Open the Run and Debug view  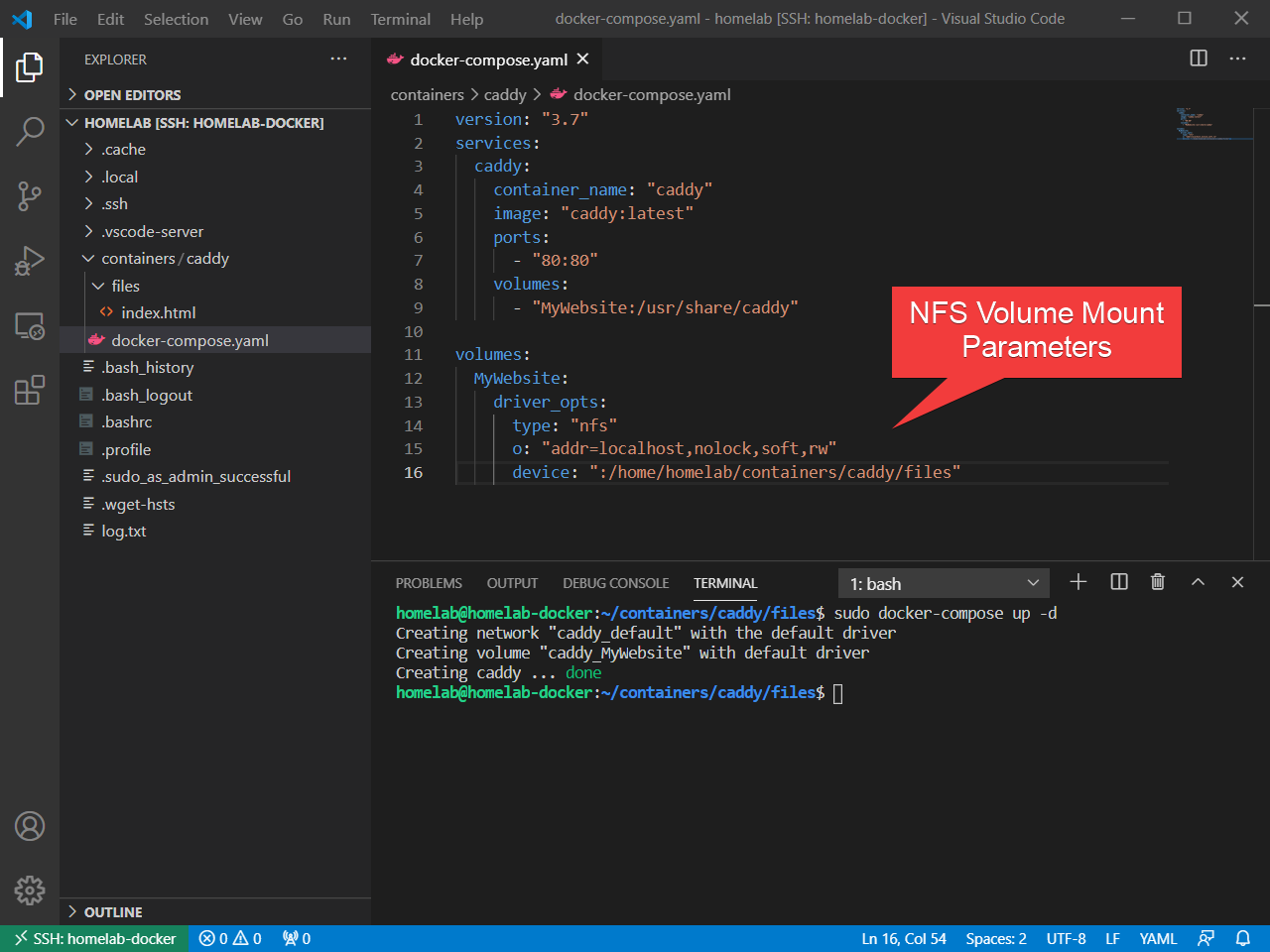29,261
